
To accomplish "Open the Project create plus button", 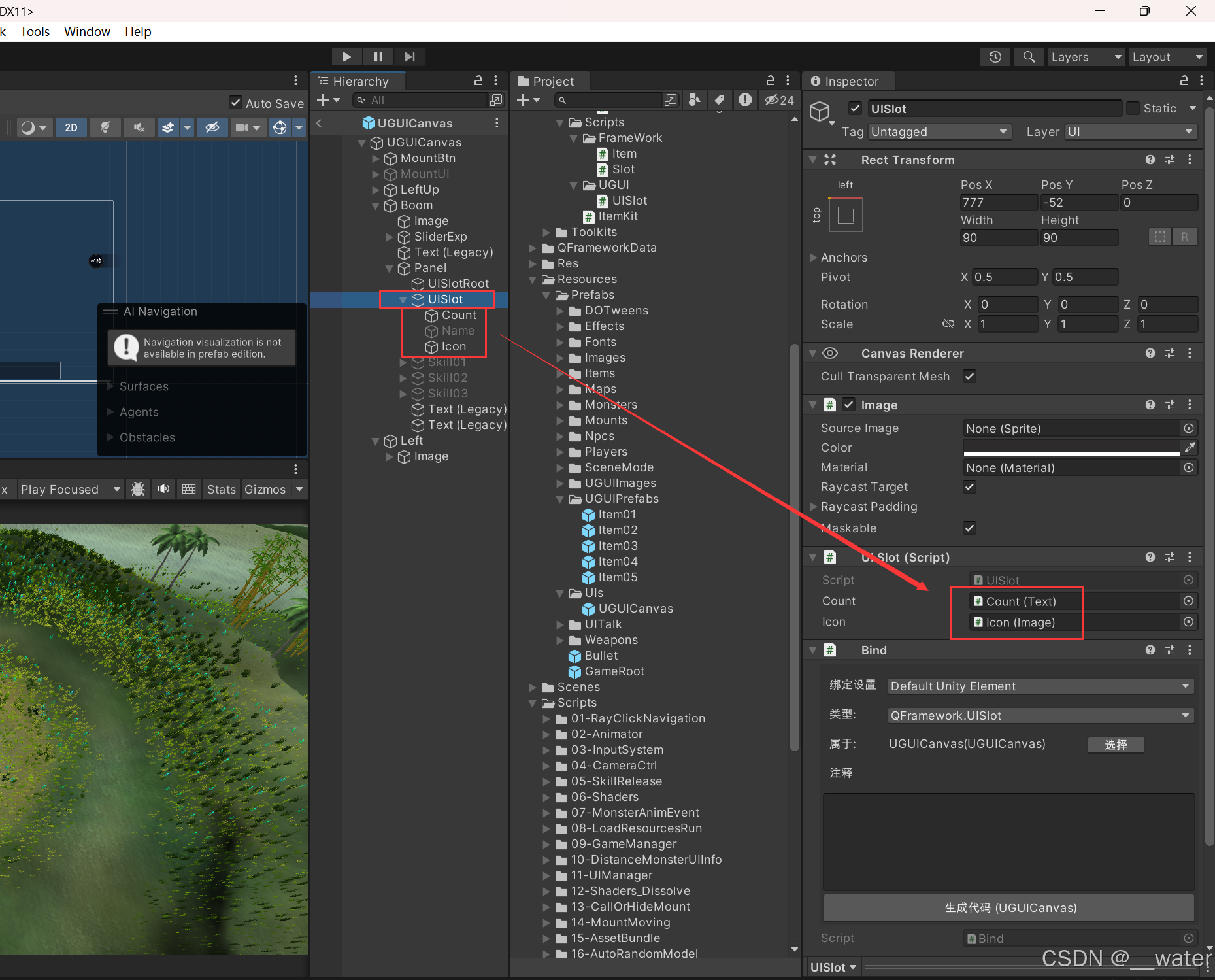I will coord(528,100).
